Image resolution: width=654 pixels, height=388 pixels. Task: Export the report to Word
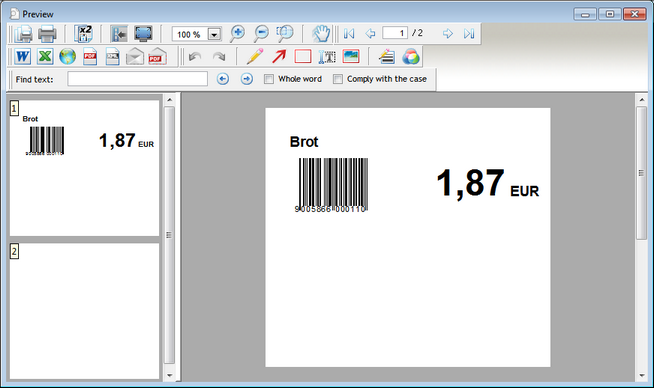(23, 57)
